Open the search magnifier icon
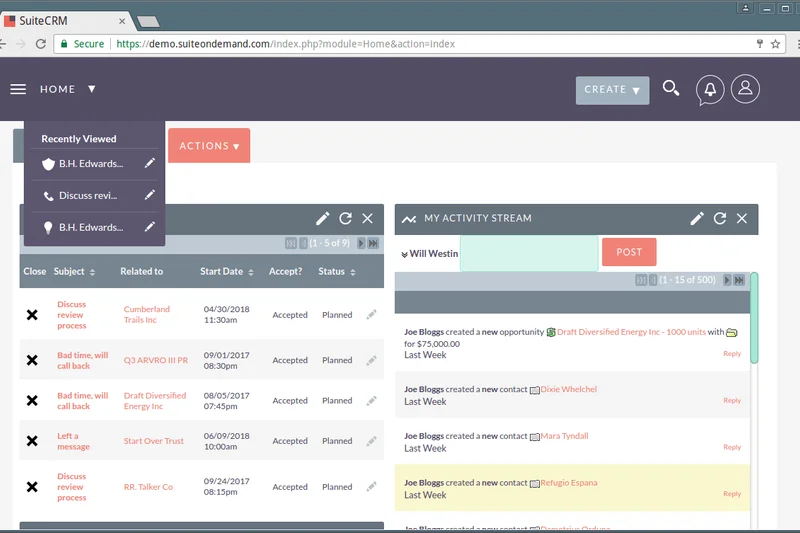The image size is (800, 533). 670,88
